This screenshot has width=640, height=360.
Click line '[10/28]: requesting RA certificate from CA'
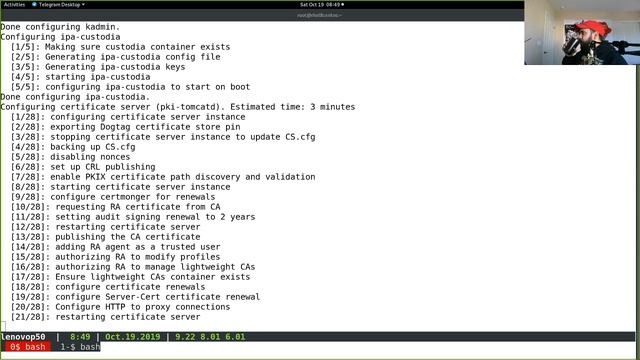[x=116, y=207]
